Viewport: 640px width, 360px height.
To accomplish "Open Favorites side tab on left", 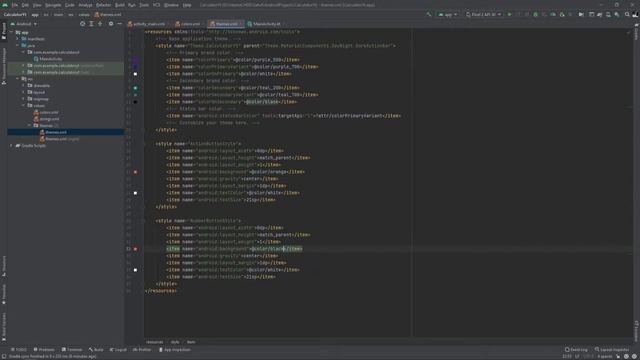I will [4, 294].
